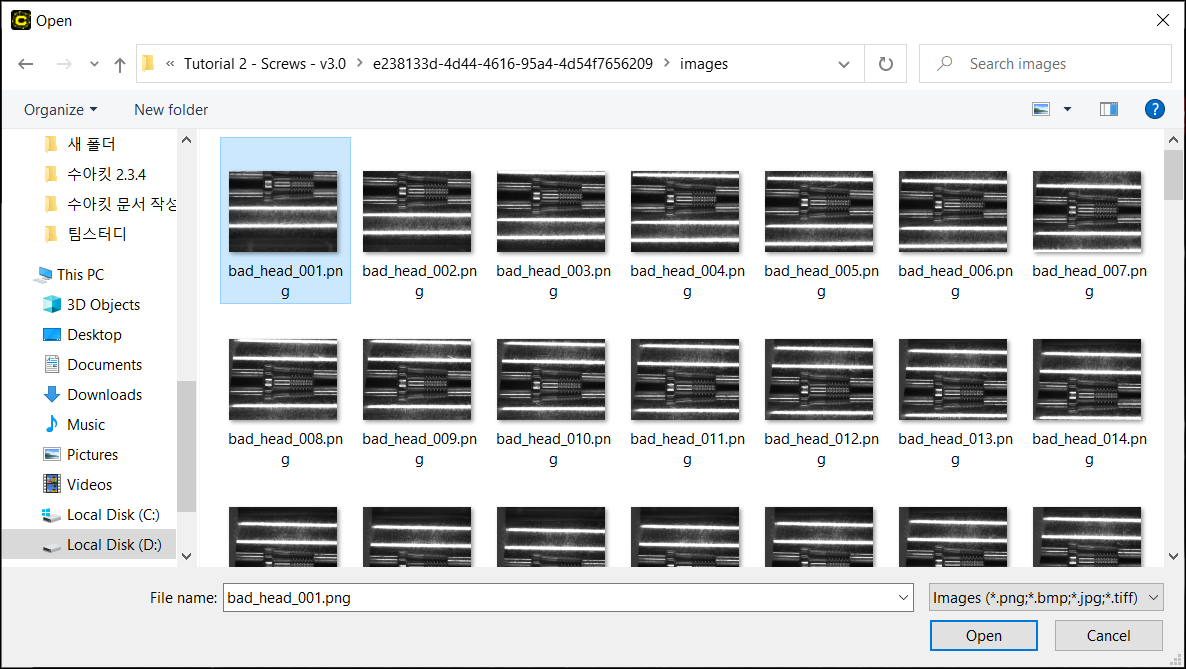Go up one folder level
The width and height of the screenshot is (1186, 669).
(120, 64)
